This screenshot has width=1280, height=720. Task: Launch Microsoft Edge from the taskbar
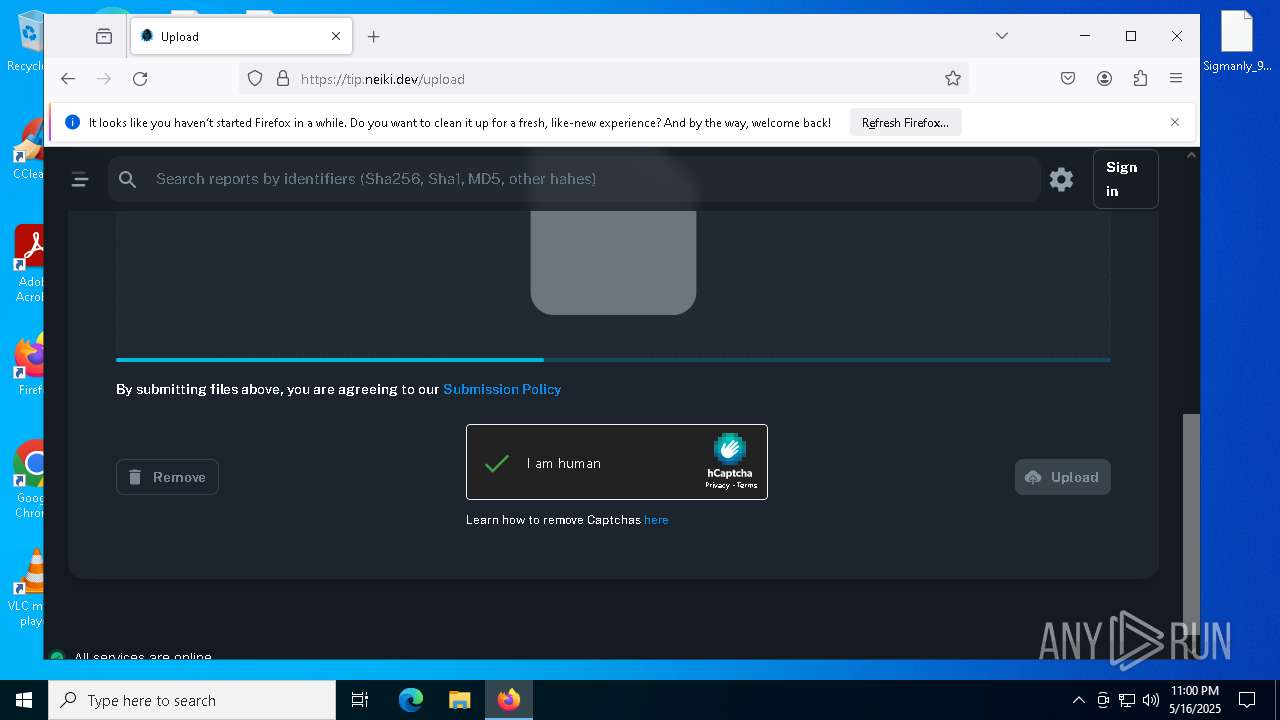tap(411, 700)
